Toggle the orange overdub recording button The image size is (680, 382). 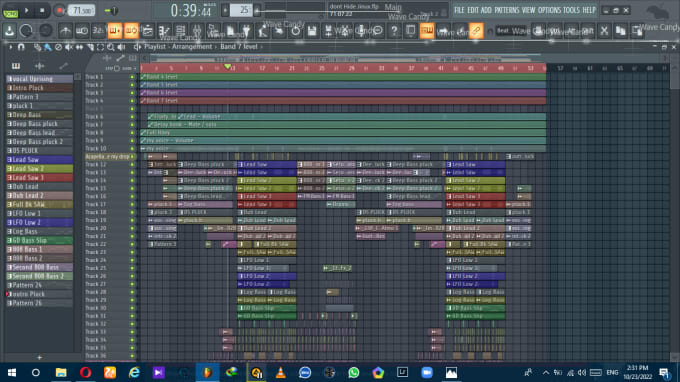pyautogui.click(x=114, y=31)
